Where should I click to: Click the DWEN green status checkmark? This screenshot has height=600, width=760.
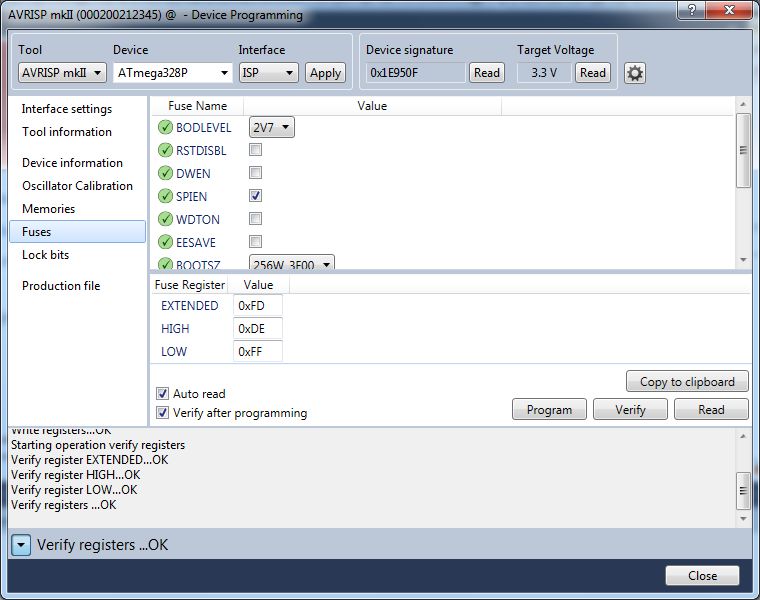[165, 173]
